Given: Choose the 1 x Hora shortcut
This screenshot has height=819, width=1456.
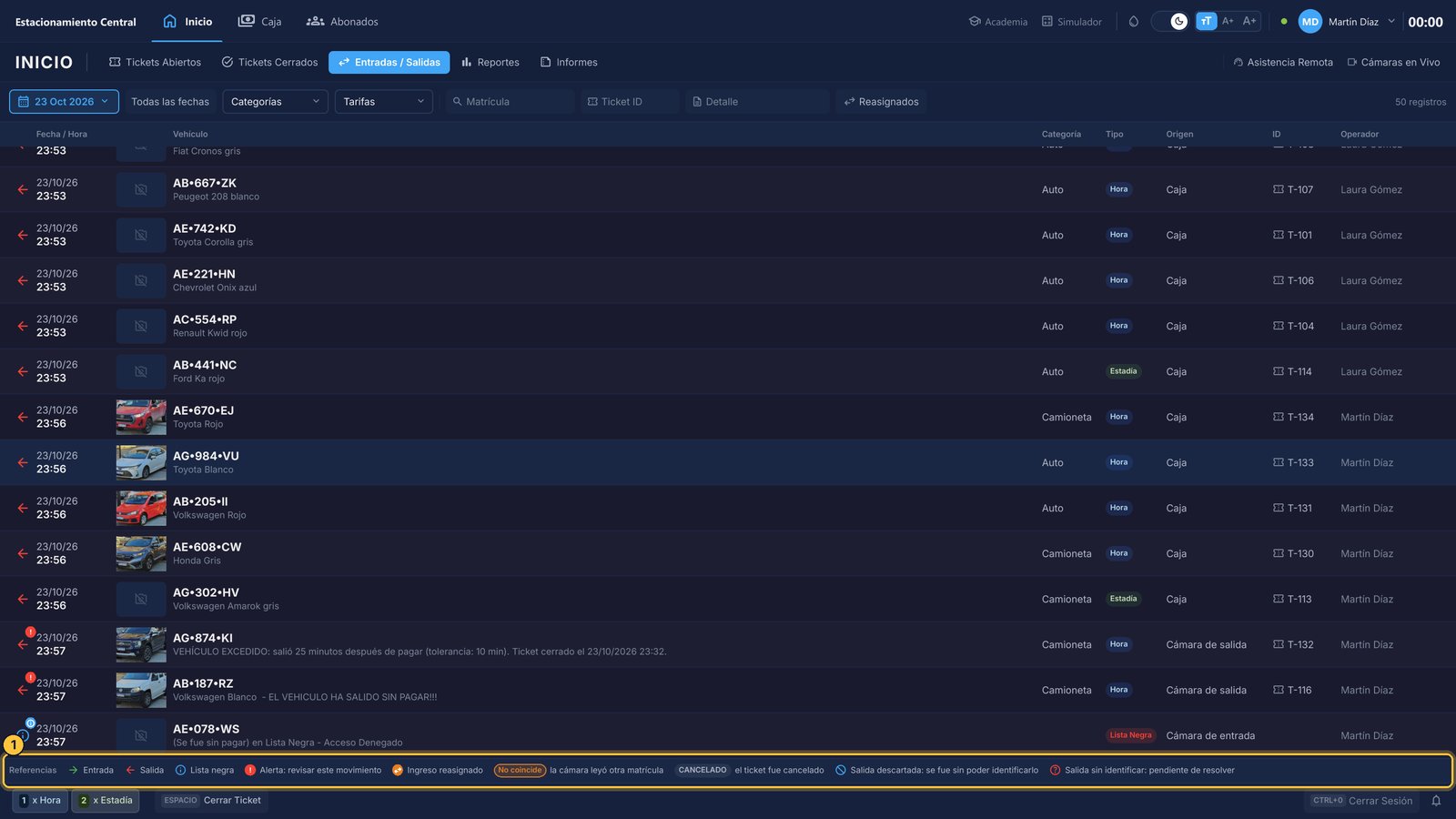Looking at the screenshot, I should click(x=40, y=801).
